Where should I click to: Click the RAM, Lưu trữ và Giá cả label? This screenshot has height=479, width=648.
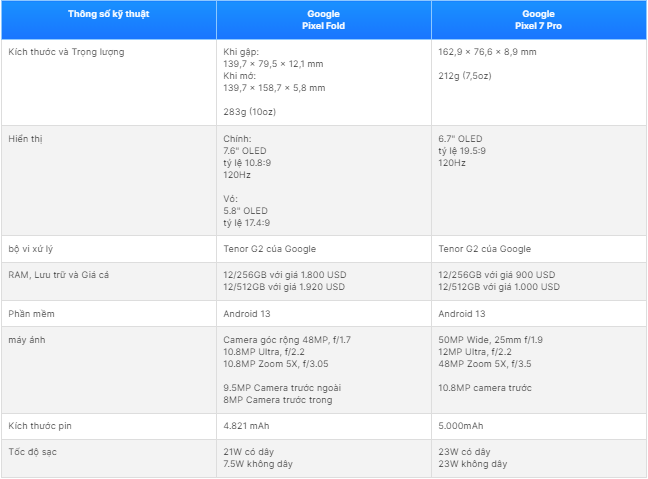pyautogui.click(x=59, y=275)
